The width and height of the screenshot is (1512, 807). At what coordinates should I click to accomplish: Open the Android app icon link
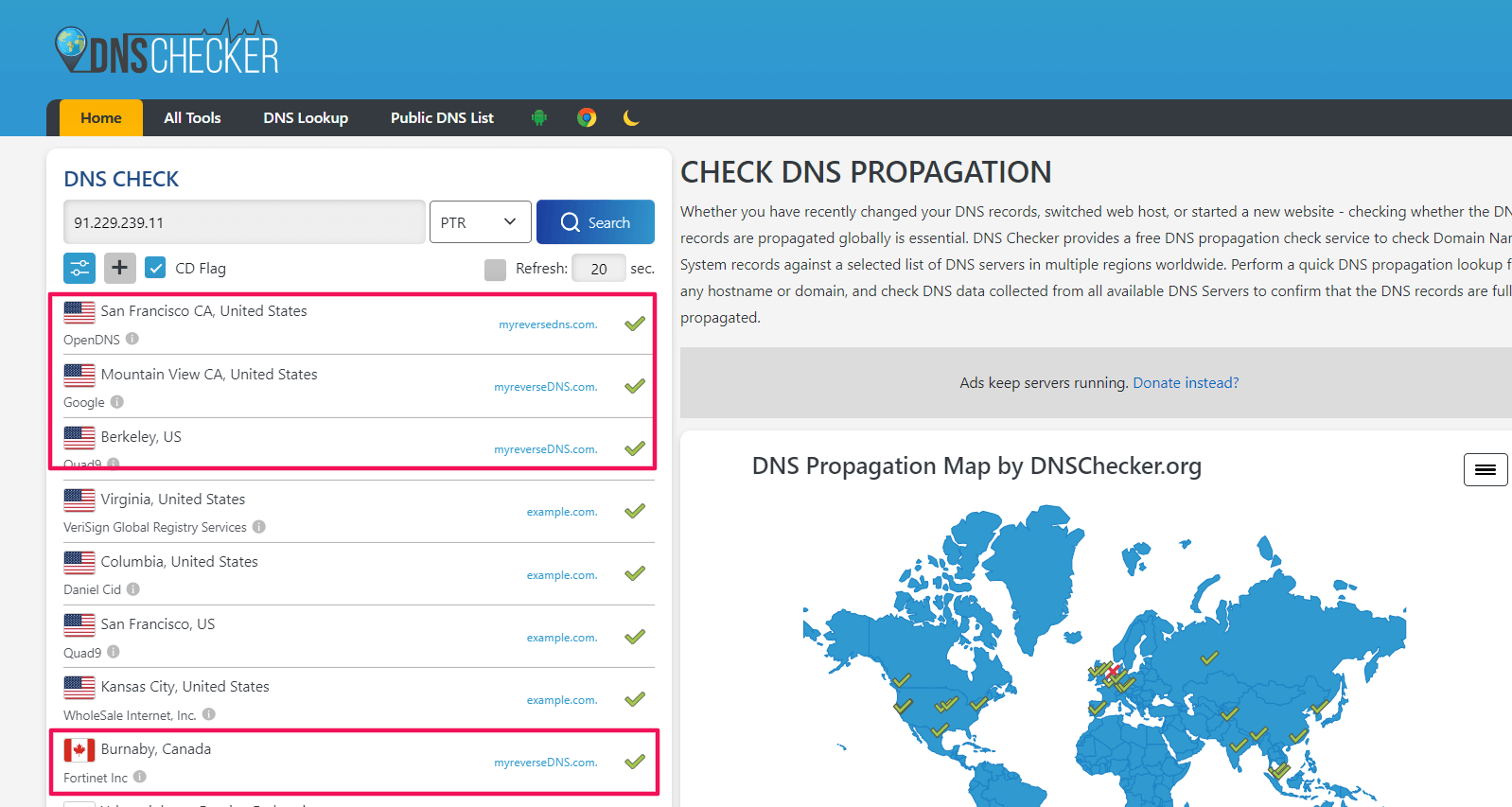539,117
